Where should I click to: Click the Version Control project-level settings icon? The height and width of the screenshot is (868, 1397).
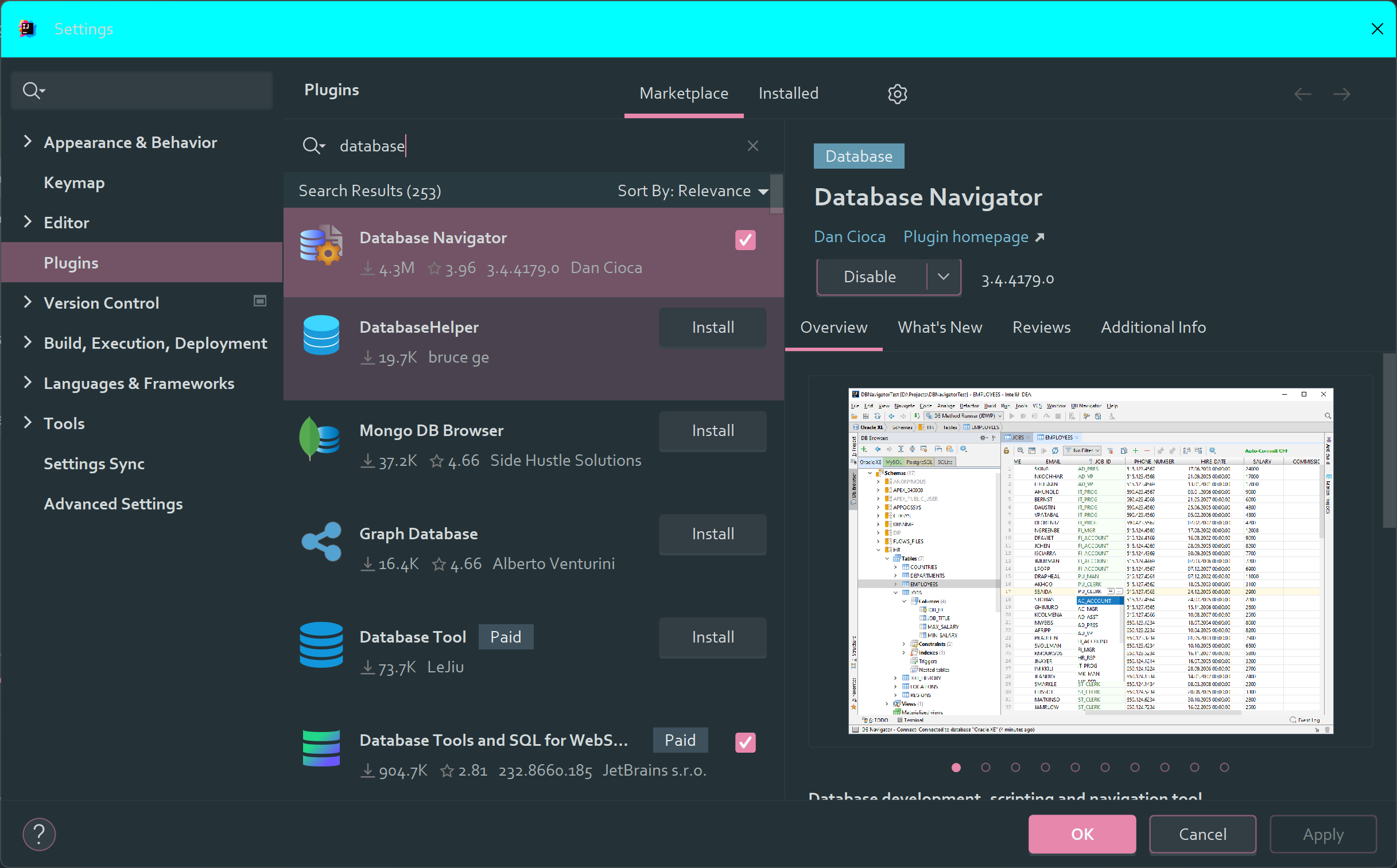260,301
